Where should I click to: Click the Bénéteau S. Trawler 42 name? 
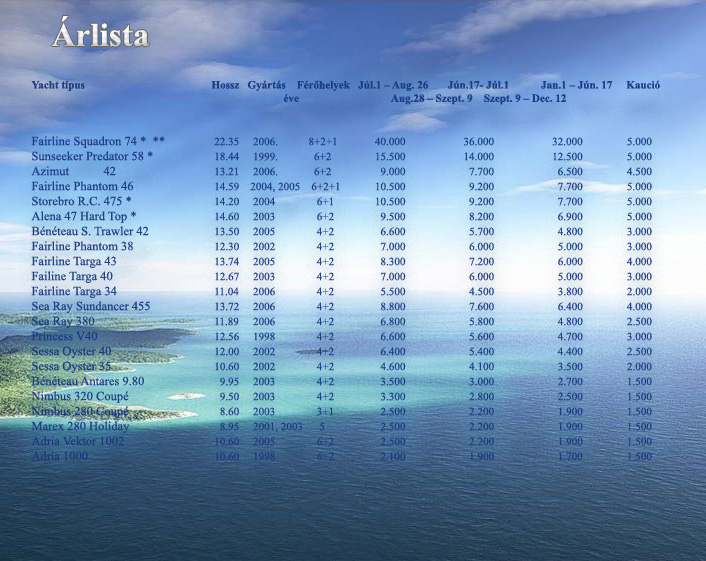point(90,232)
